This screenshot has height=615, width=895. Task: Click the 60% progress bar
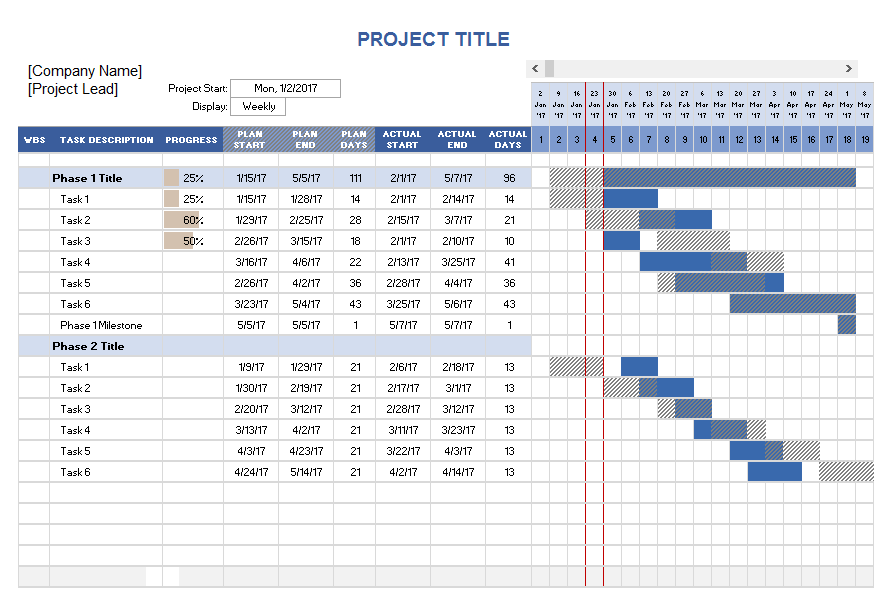[183, 220]
